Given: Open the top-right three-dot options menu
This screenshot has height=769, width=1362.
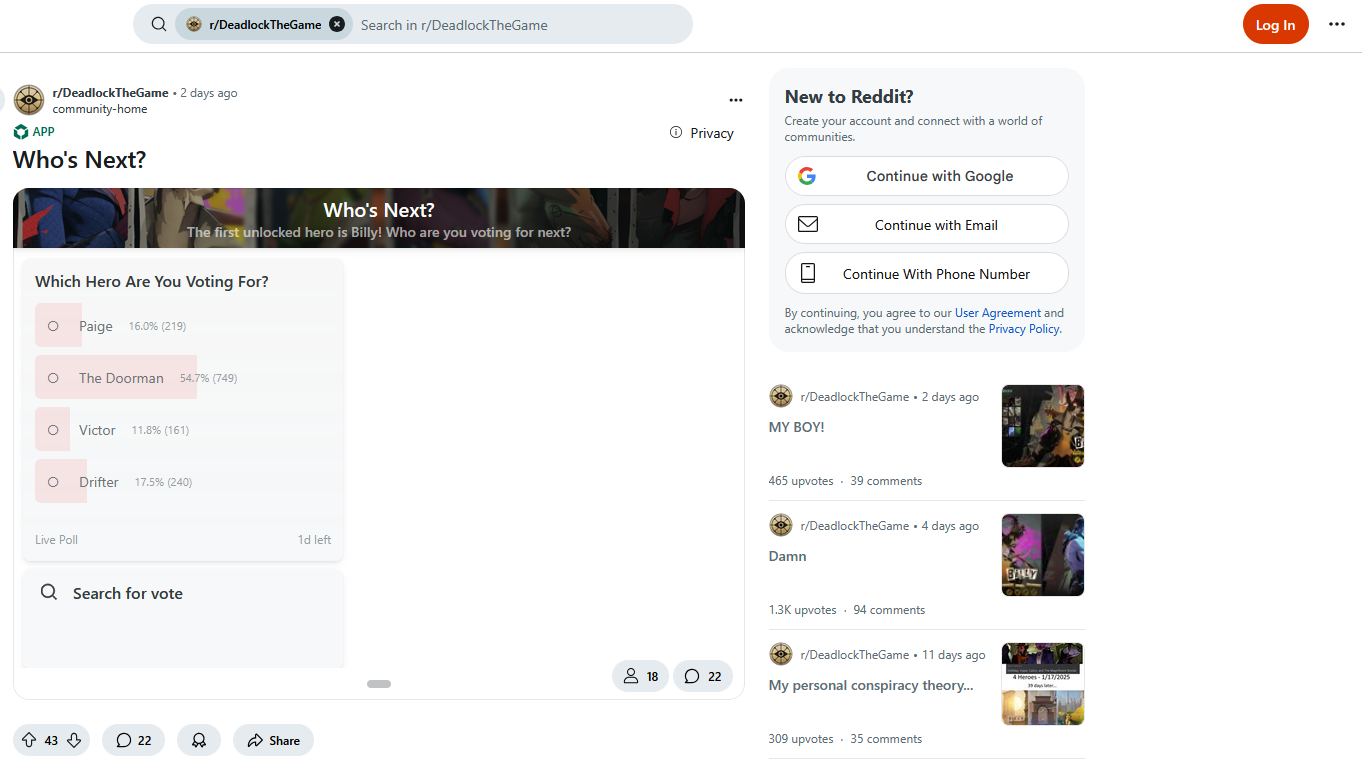Looking at the screenshot, I should click(1337, 25).
